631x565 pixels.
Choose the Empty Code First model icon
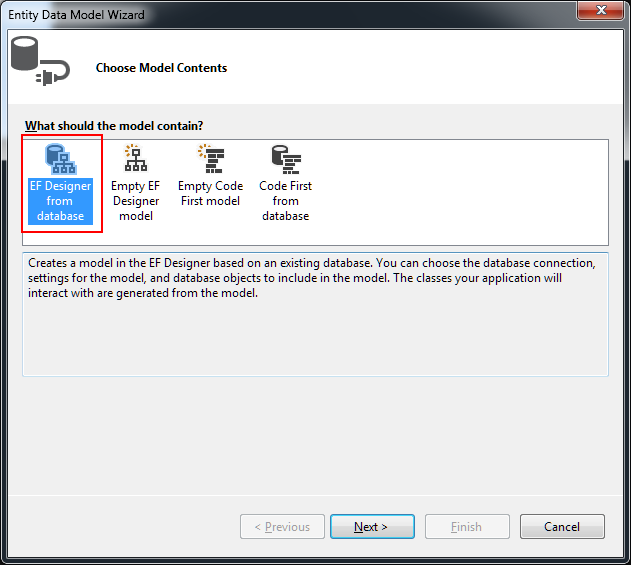tap(211, 159)
